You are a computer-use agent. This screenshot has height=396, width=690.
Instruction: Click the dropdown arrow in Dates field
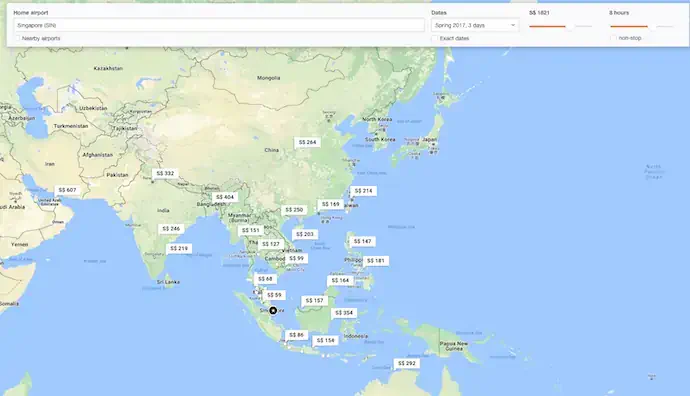click(x=513, y=25)
